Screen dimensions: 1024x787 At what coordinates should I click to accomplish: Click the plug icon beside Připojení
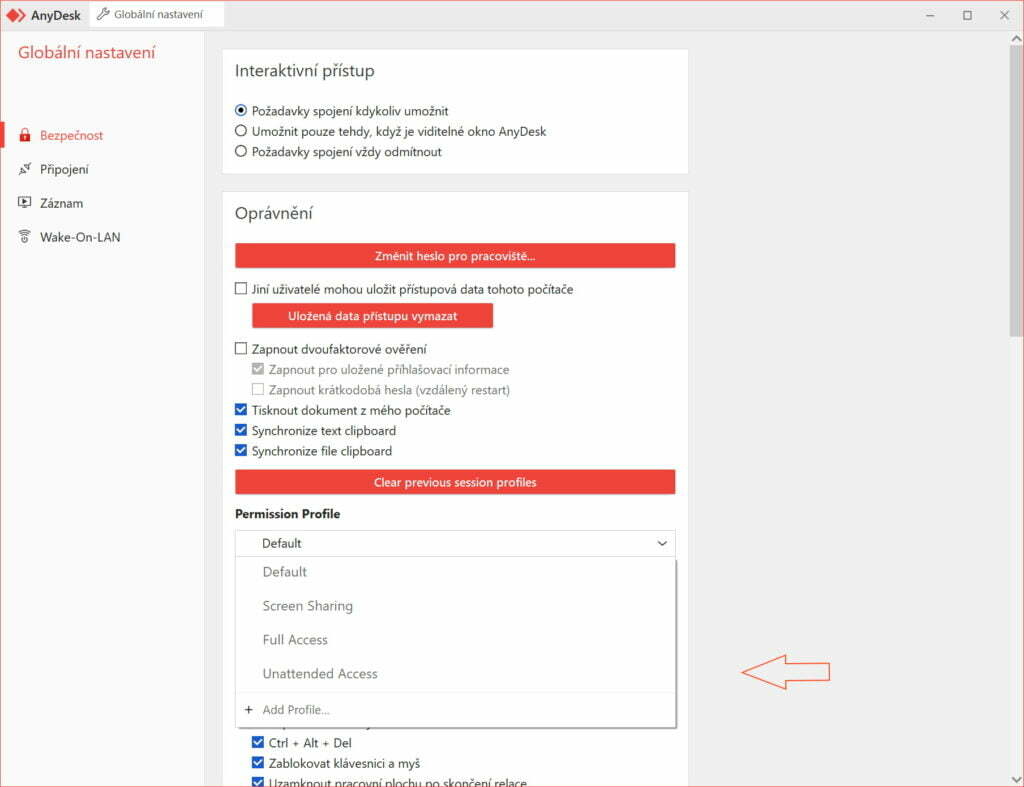click(25, 169)
